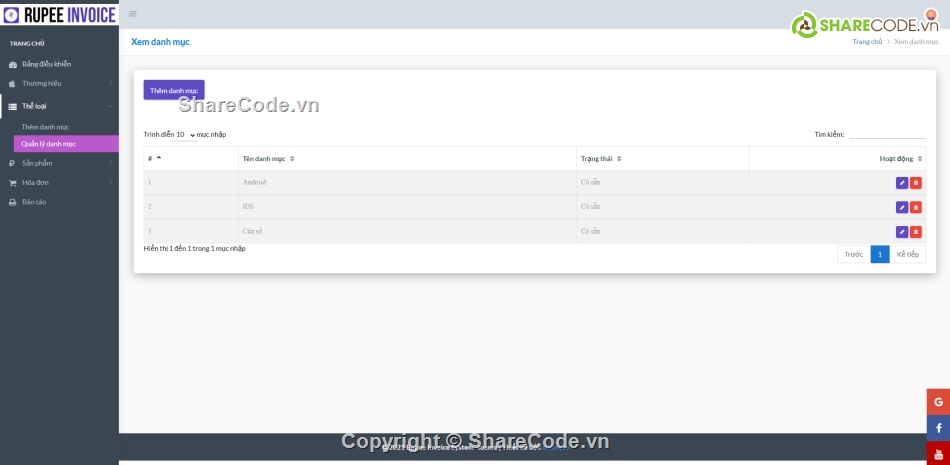Follow Trang chủ breadcrumb link
This screenshot has width=950, height=465.
pos(867,42)
